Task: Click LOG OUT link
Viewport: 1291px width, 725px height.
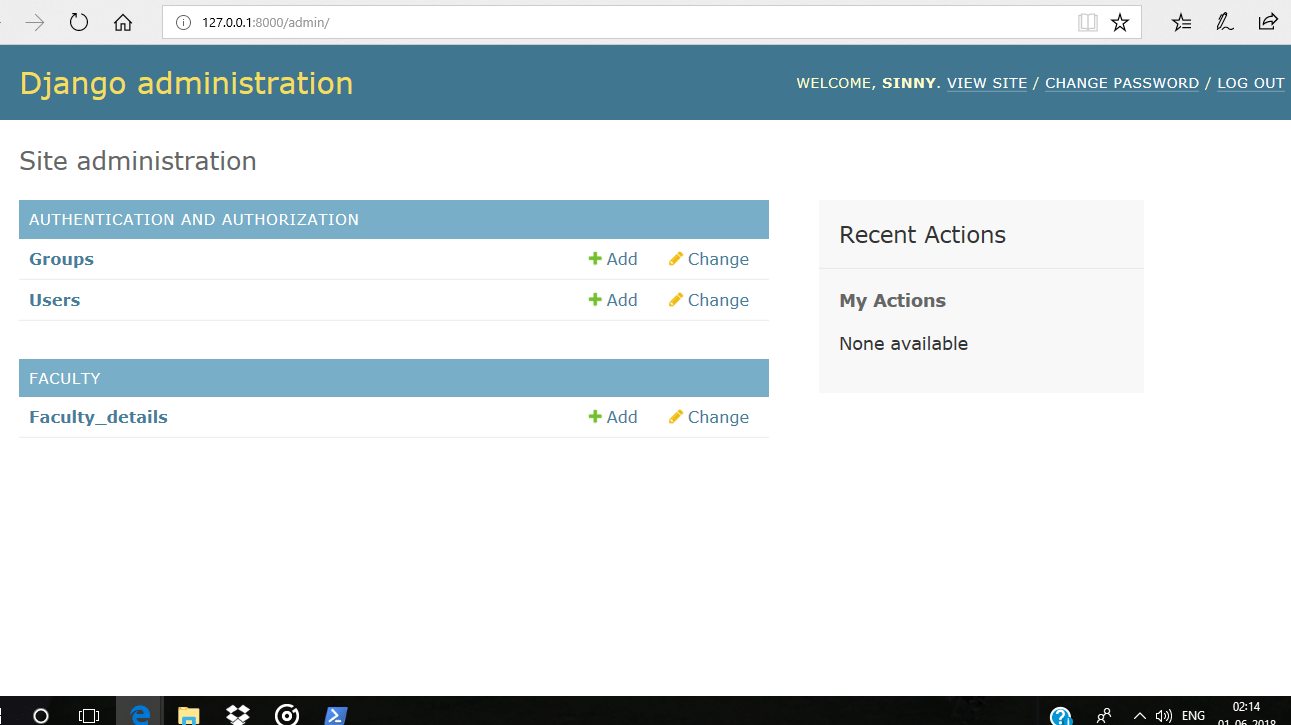Action: tap(1251, 83)
